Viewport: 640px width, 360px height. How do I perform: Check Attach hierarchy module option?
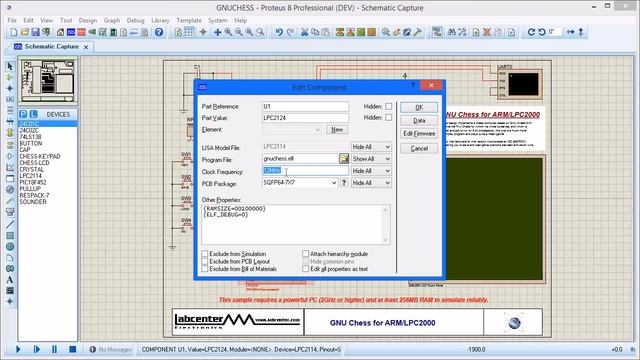(x=305, y=254)
